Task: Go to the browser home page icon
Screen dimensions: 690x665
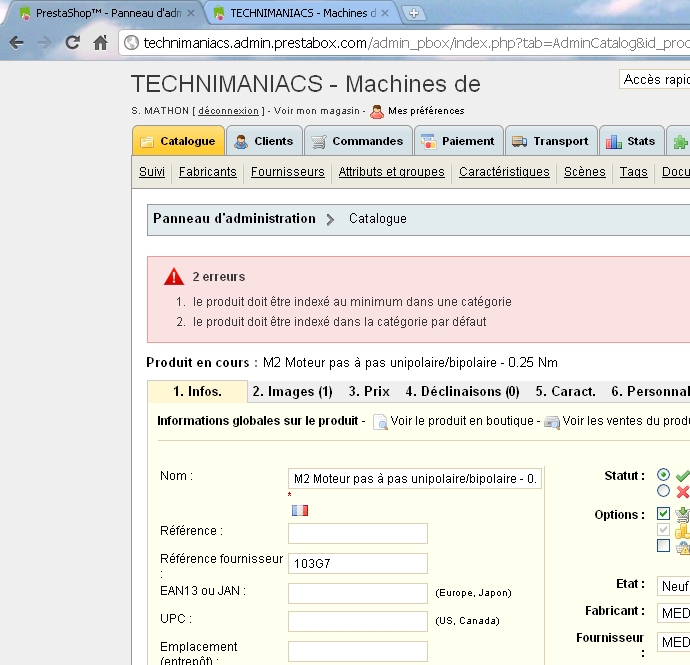Action: (x=101, y=43)
